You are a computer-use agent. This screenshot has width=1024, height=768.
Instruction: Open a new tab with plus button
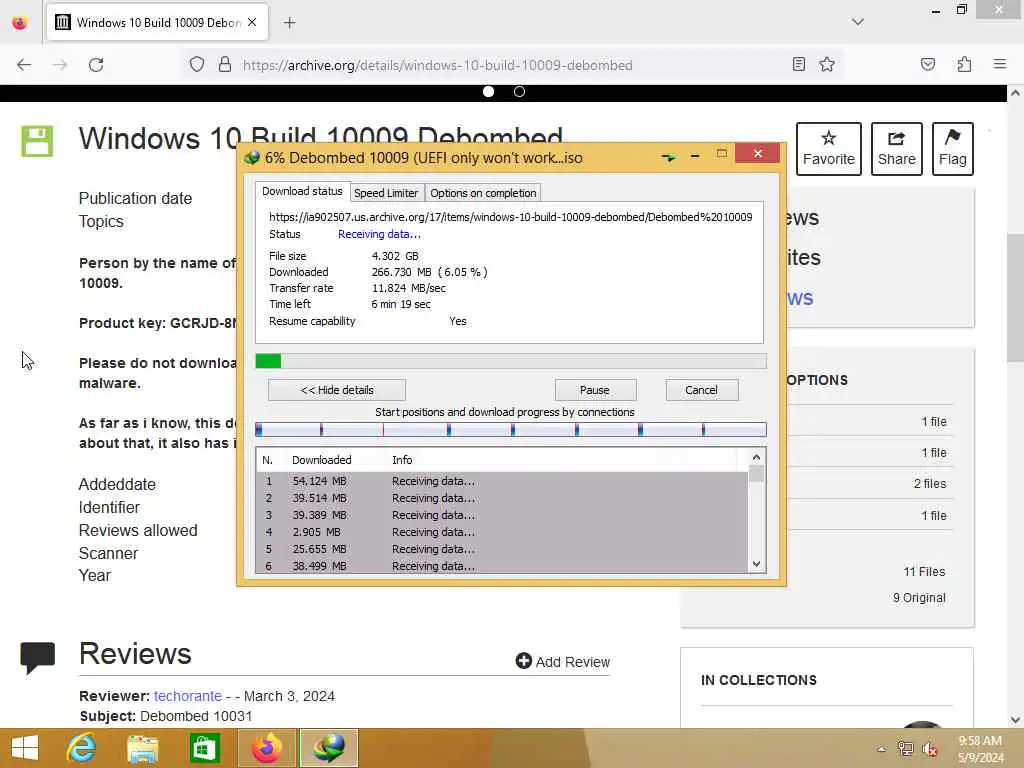(289, 23)
